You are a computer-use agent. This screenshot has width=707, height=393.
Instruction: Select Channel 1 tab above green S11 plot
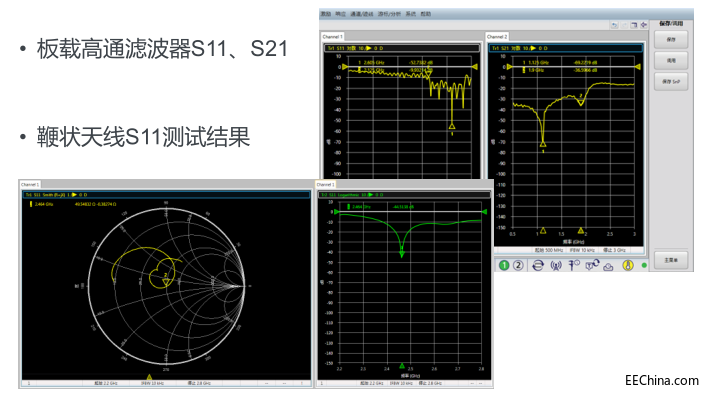pyautogui.click(x=325, y=184)
